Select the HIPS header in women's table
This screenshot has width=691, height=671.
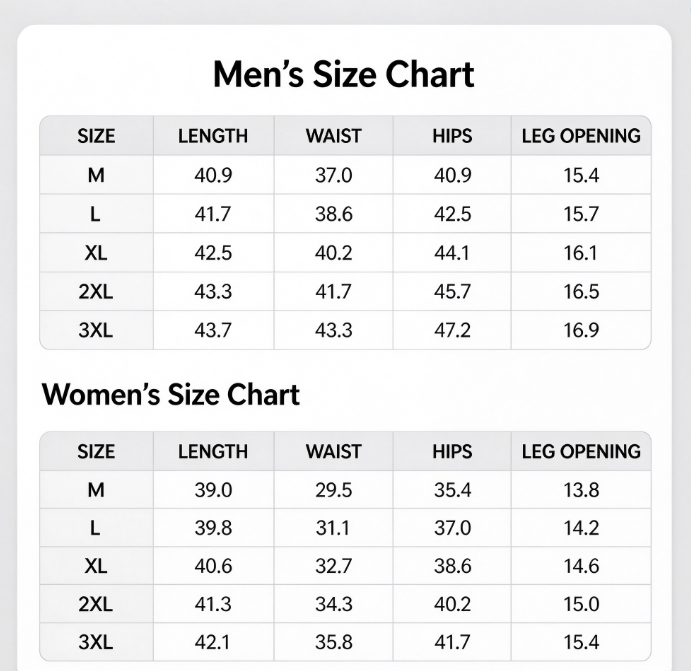pyautogui.click(x=452, y=451)
